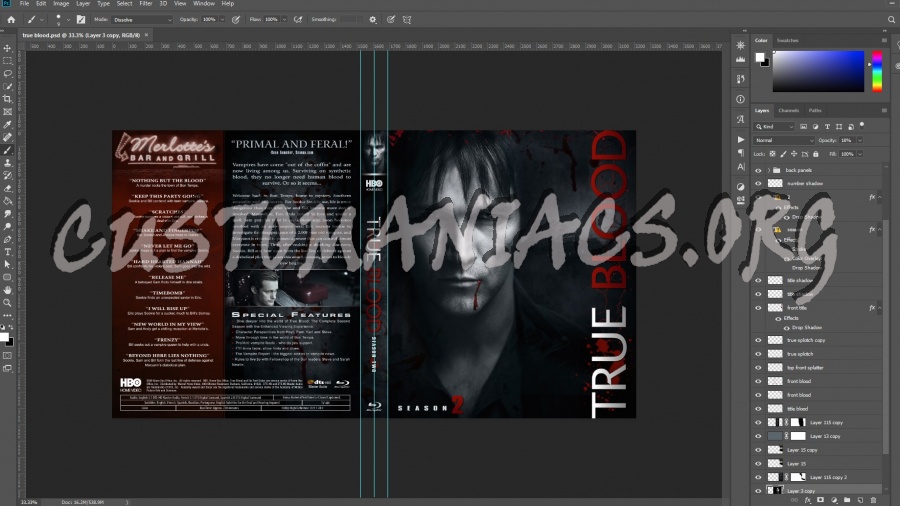Select the true blood.psd document tab
Viewport: 900px width, 506px height.
coord(81,35)
